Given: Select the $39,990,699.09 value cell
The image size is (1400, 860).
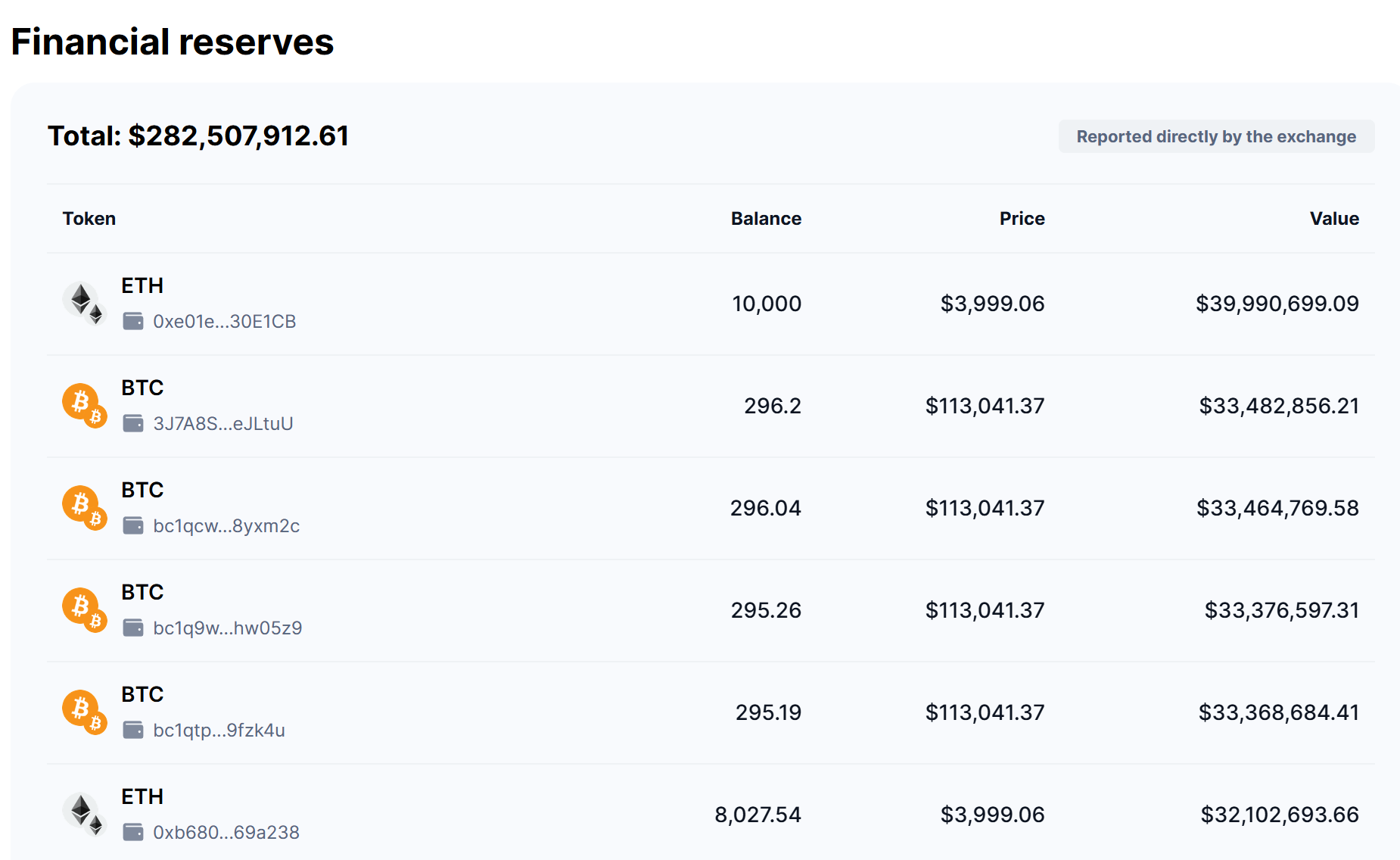Looking at the screenshot, I should coord(1277,304).
